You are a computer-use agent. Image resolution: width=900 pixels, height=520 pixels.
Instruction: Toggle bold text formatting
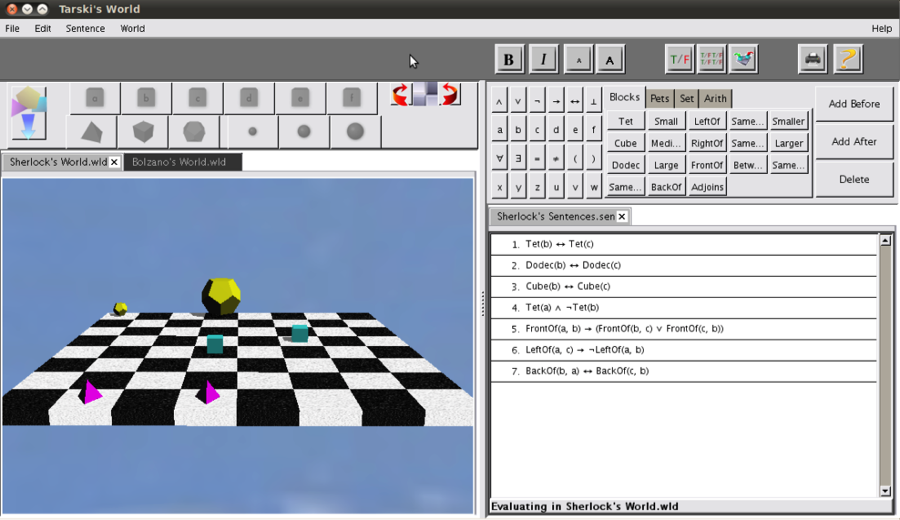[x=508, y=59]
